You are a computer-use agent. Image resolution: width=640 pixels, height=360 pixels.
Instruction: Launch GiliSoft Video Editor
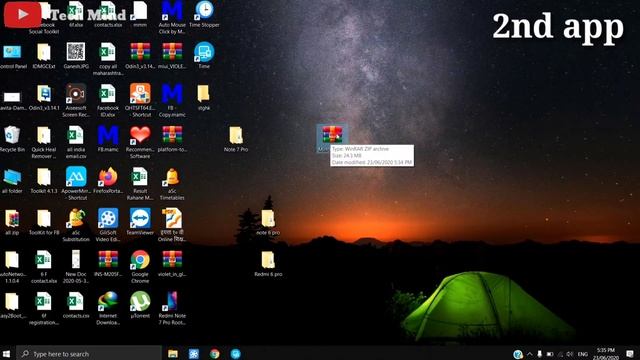click(x=108, y=225)
